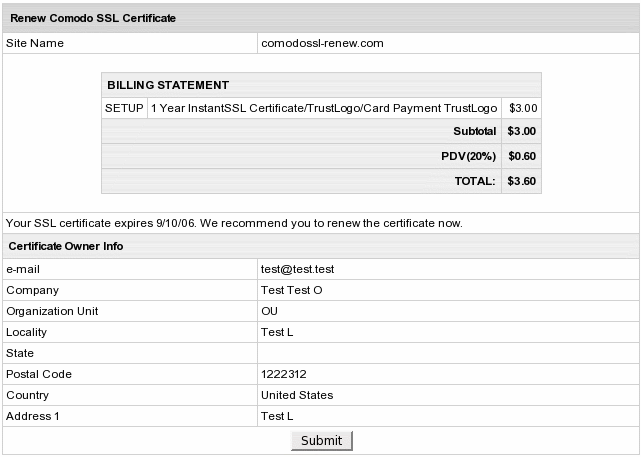The image size is (641, 457).
Task: Click the Address 1 label
Action: (x=33, y=416)
